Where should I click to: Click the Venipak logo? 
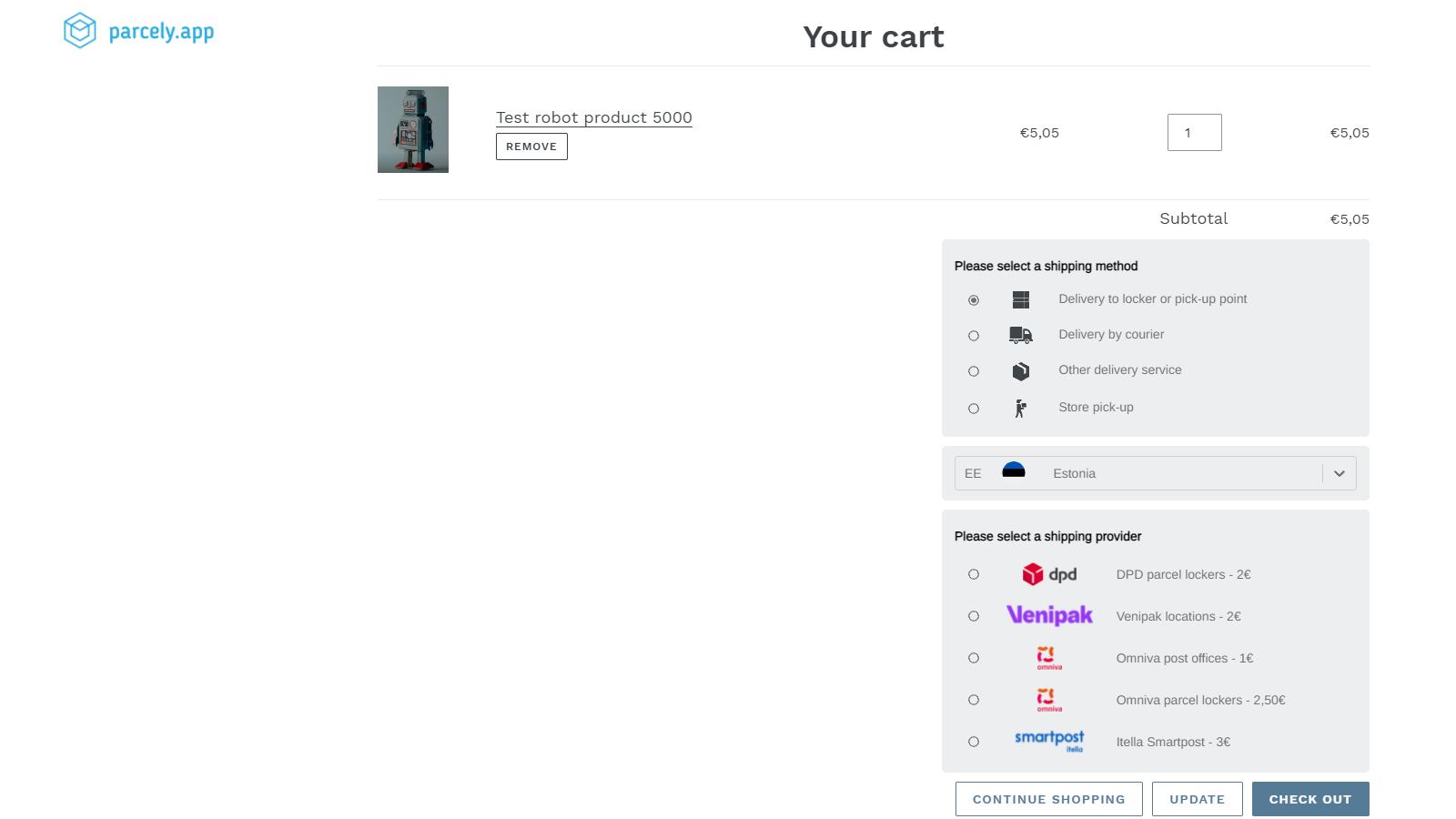pos(1049,616)
